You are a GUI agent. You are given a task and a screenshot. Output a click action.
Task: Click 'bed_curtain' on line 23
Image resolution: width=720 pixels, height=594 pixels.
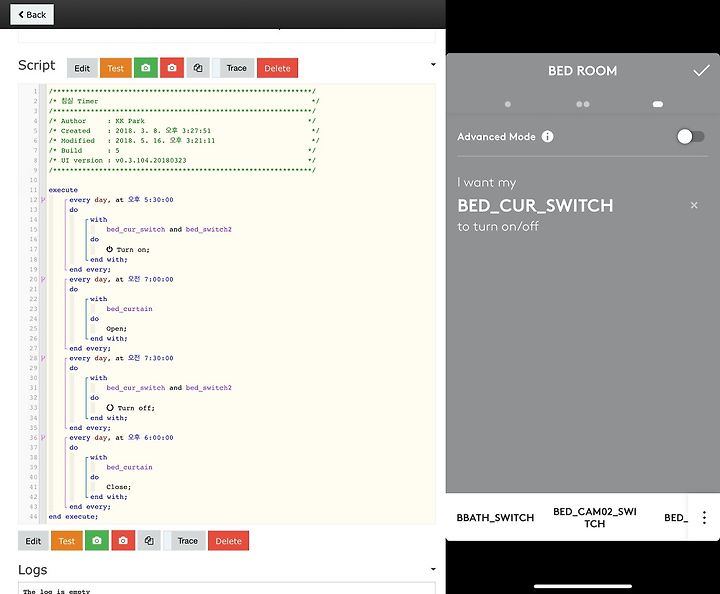pyautogui.click(x=129, y=309)
